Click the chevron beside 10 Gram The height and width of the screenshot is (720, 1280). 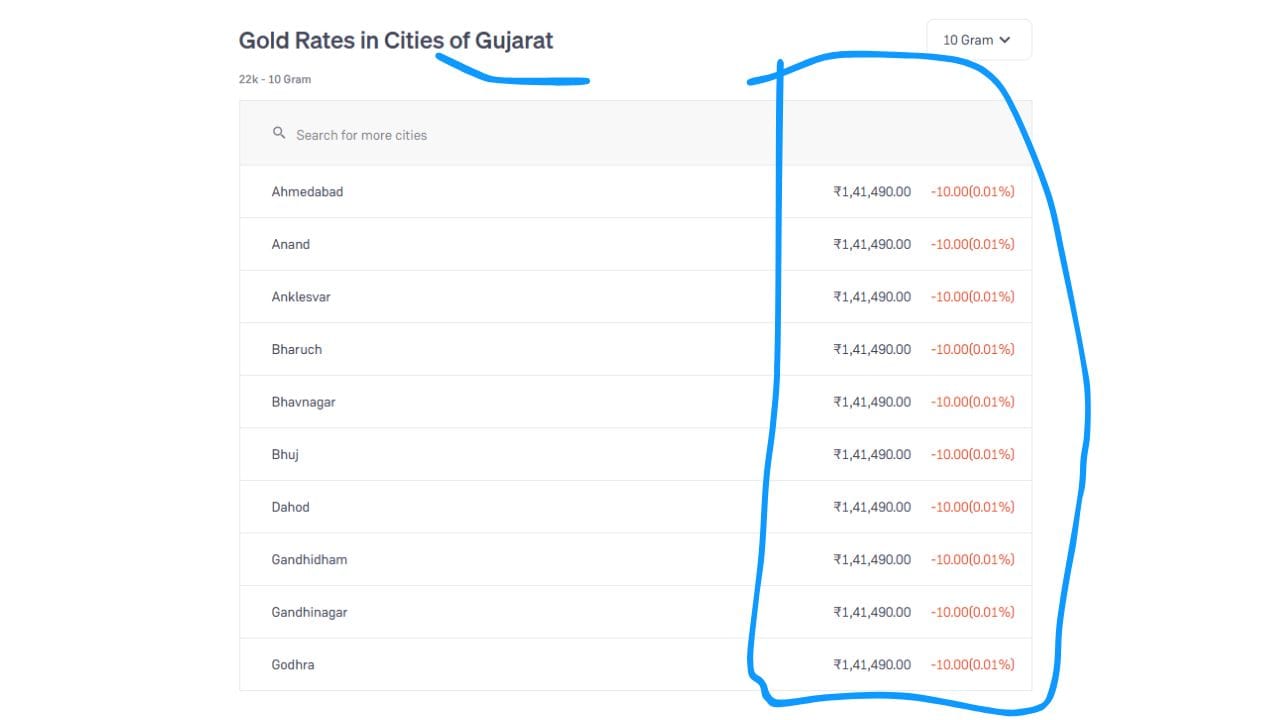(1004, 40)
